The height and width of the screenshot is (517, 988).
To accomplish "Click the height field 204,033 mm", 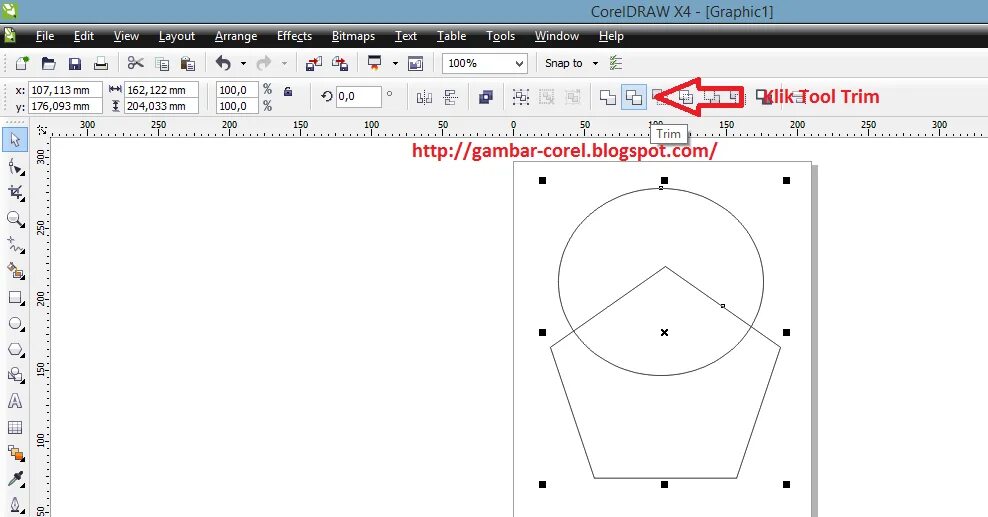I will pyautogui.click(x=161, y=106).
